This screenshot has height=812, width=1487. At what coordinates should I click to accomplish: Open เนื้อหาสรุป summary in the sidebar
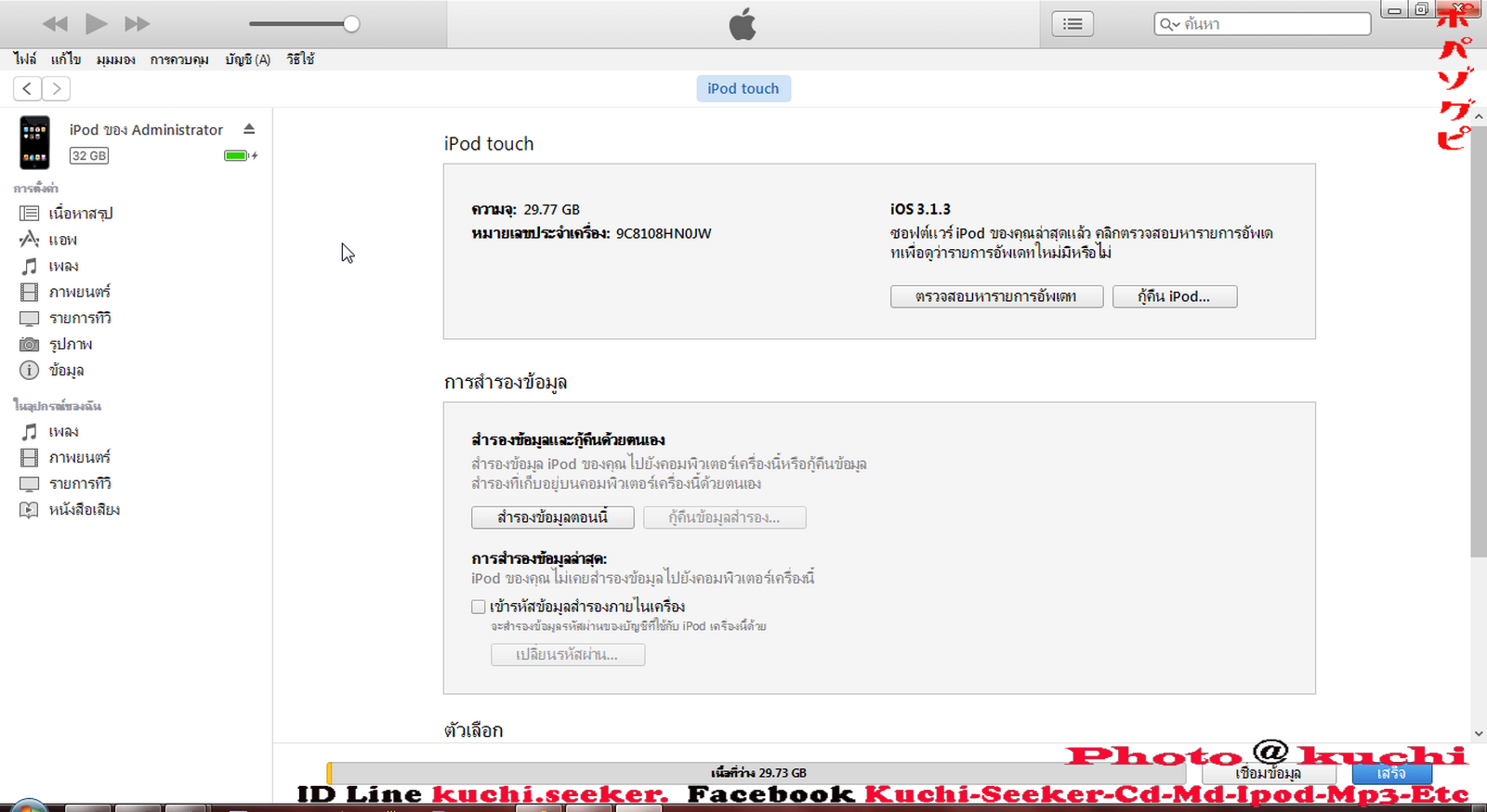click(x=81, y=214)
